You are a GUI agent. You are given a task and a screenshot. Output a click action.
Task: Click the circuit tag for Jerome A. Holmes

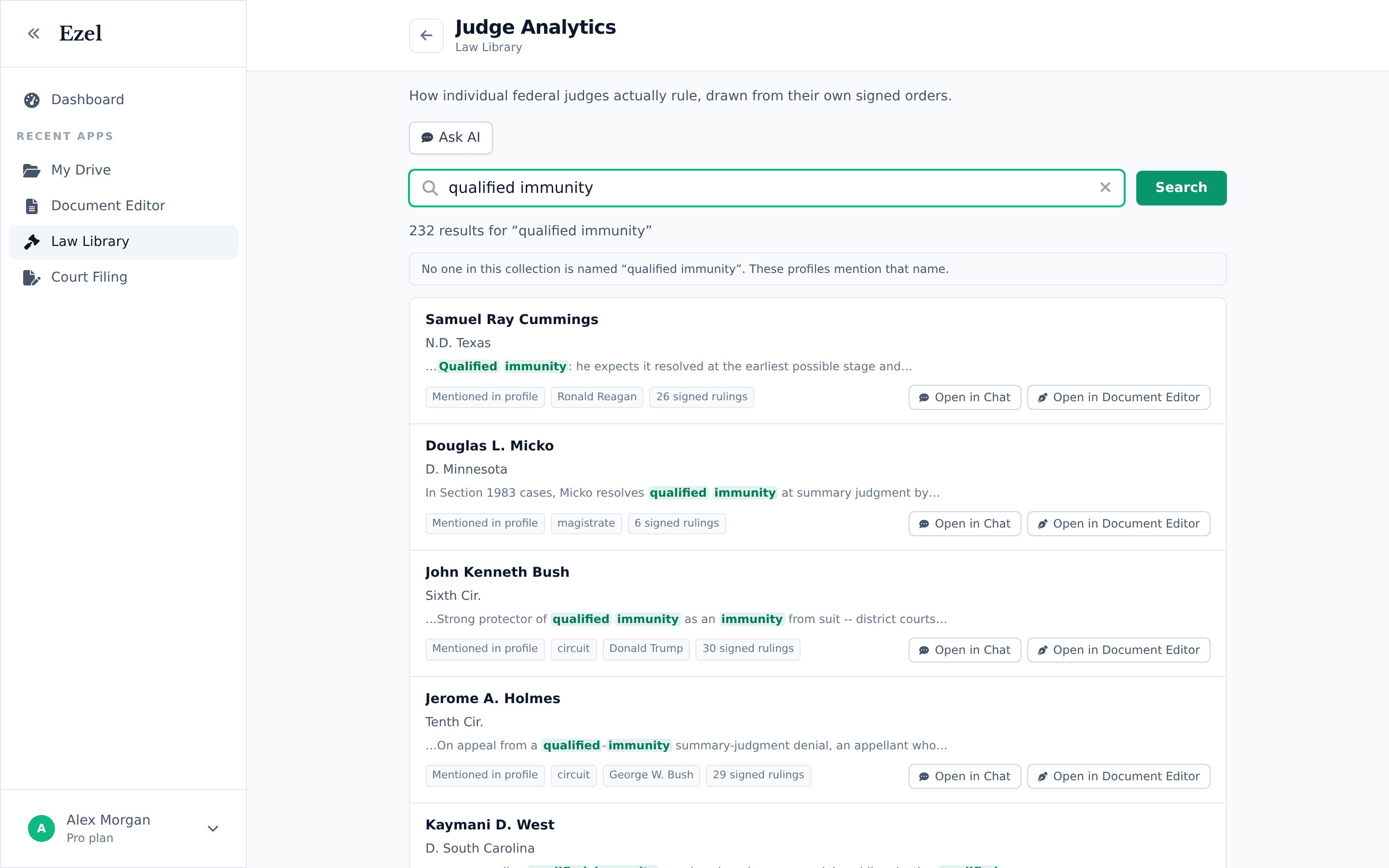(573, 775)
